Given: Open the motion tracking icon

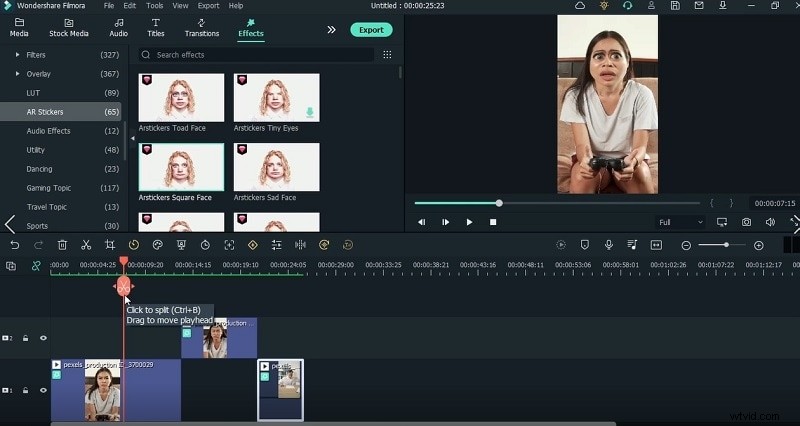Looking at the screenshot, I should pyautogui.click(x=229, y=245).
